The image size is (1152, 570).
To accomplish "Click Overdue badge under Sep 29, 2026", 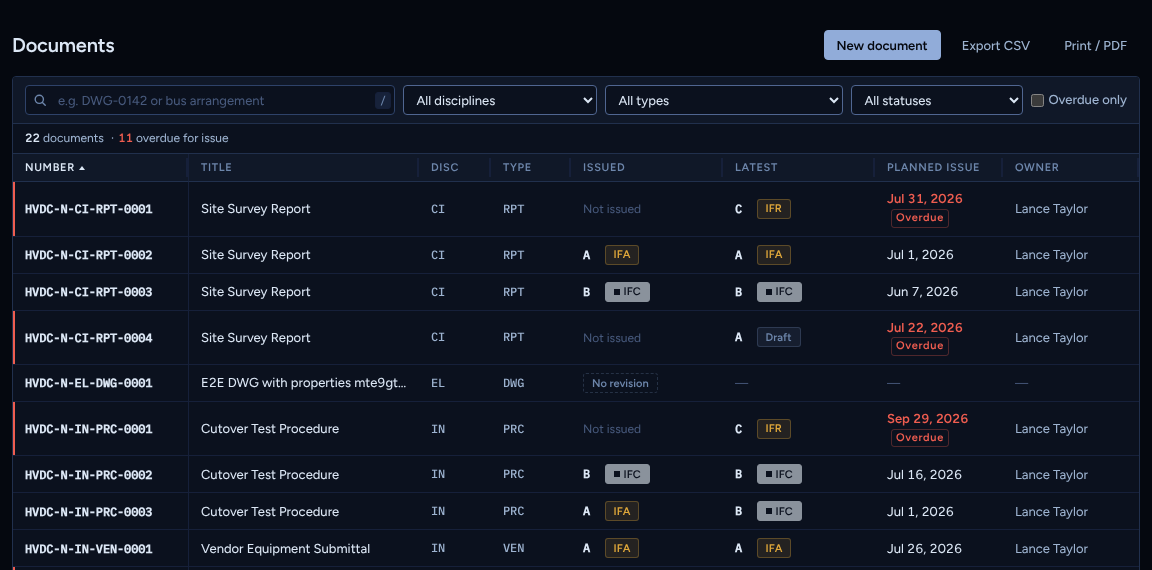I will click(919, 438).
